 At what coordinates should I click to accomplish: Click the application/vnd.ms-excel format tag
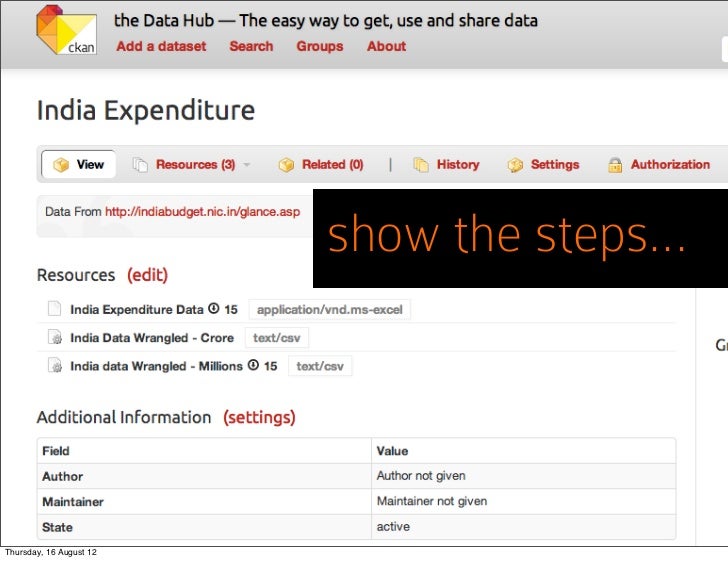[x=330, y=310]
